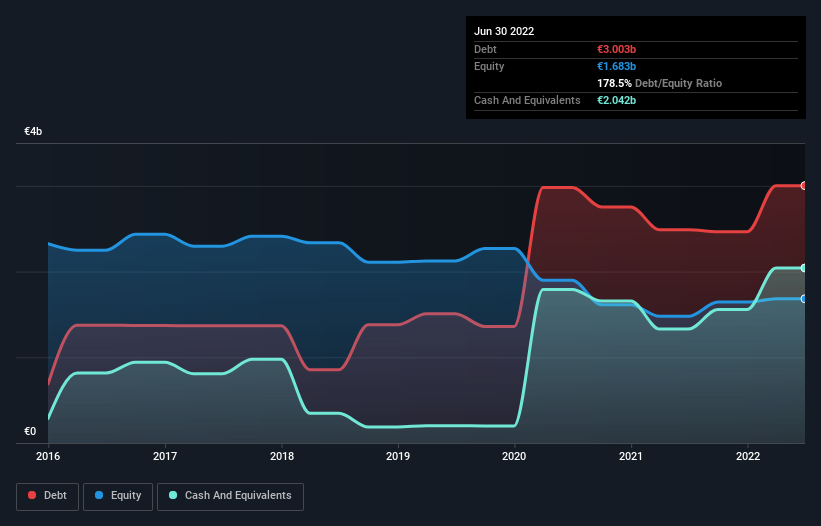The height and width of the screenshot is (526, 821).
Task: Click the €0 y-axis label
Action: tap(30, 431)
